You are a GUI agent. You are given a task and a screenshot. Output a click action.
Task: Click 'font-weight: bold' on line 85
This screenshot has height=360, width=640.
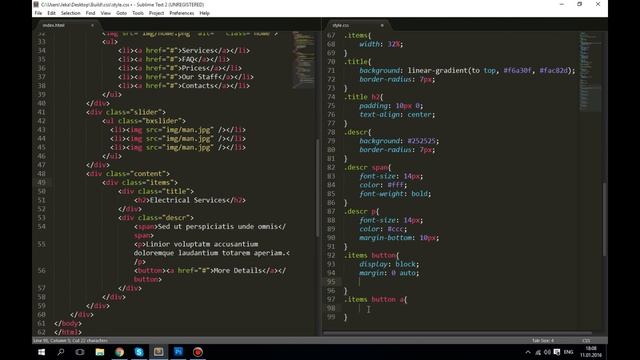point(395,194)
